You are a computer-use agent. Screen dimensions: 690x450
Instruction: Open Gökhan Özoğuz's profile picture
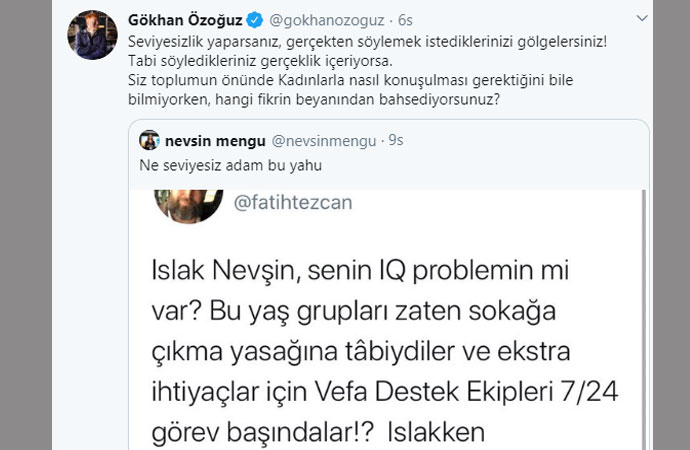click(x=86, y=36)
